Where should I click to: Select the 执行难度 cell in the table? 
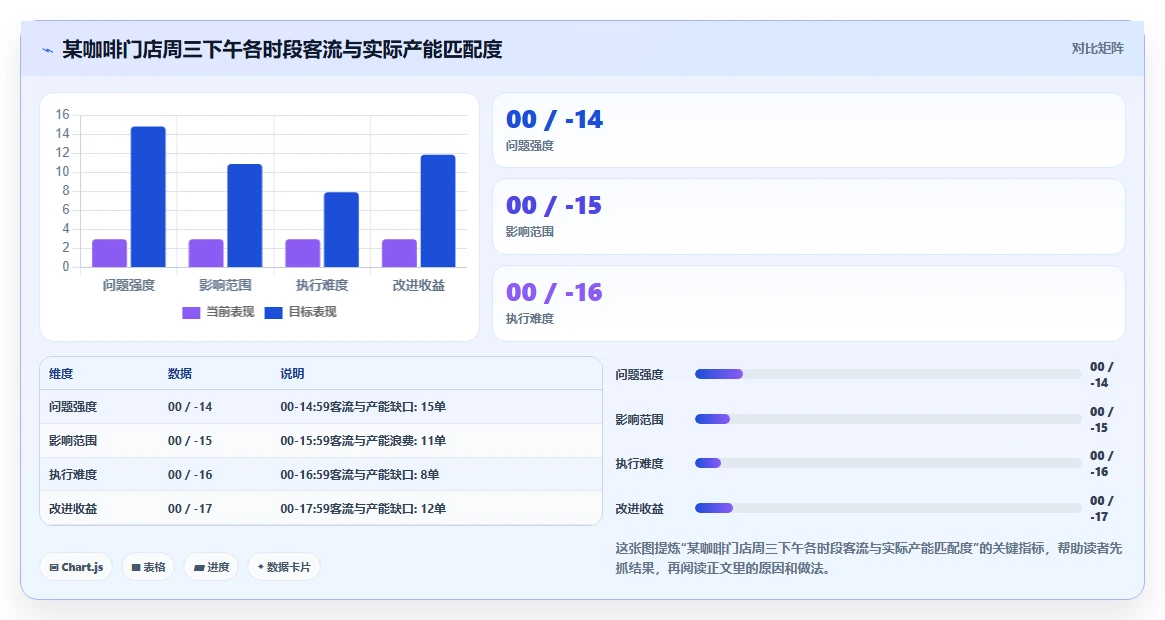(73, 475)
